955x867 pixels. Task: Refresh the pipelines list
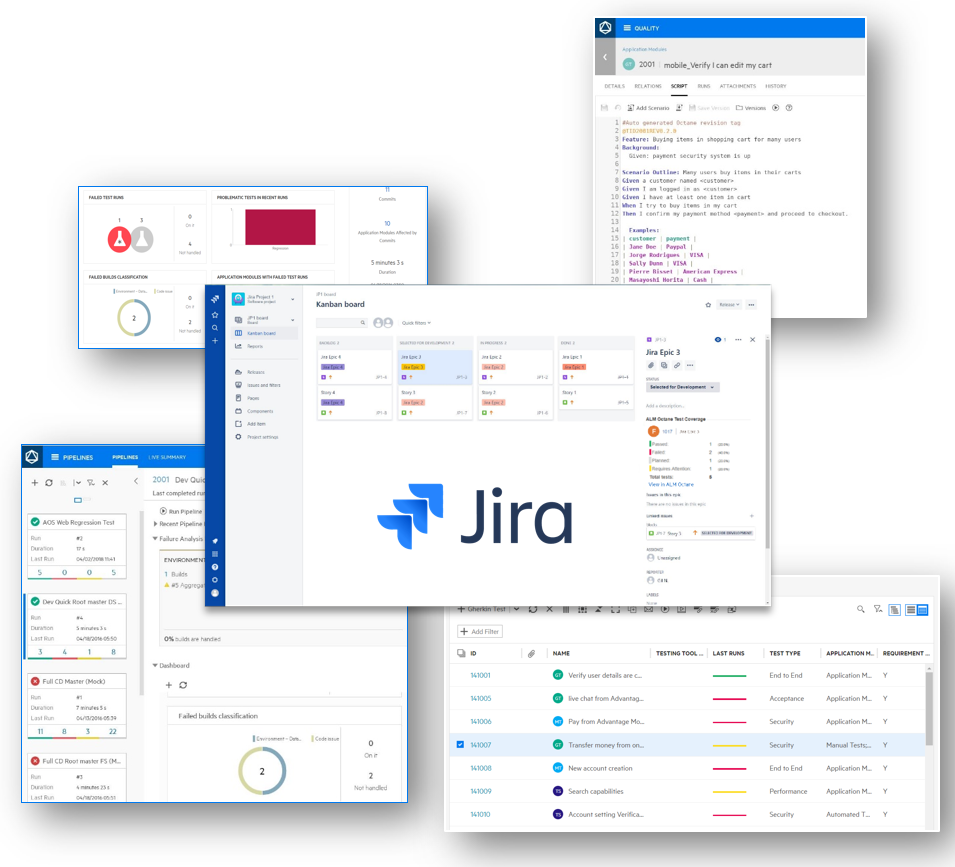pos(49,483)
